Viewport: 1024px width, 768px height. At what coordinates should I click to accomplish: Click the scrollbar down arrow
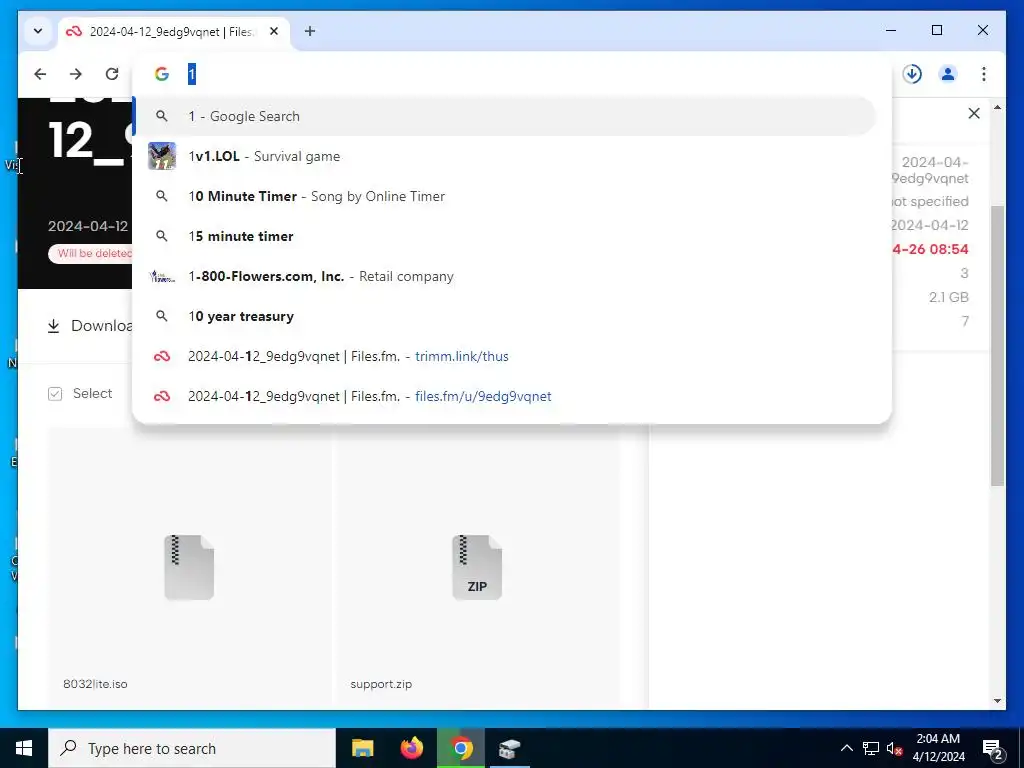[x=997, y=701]
